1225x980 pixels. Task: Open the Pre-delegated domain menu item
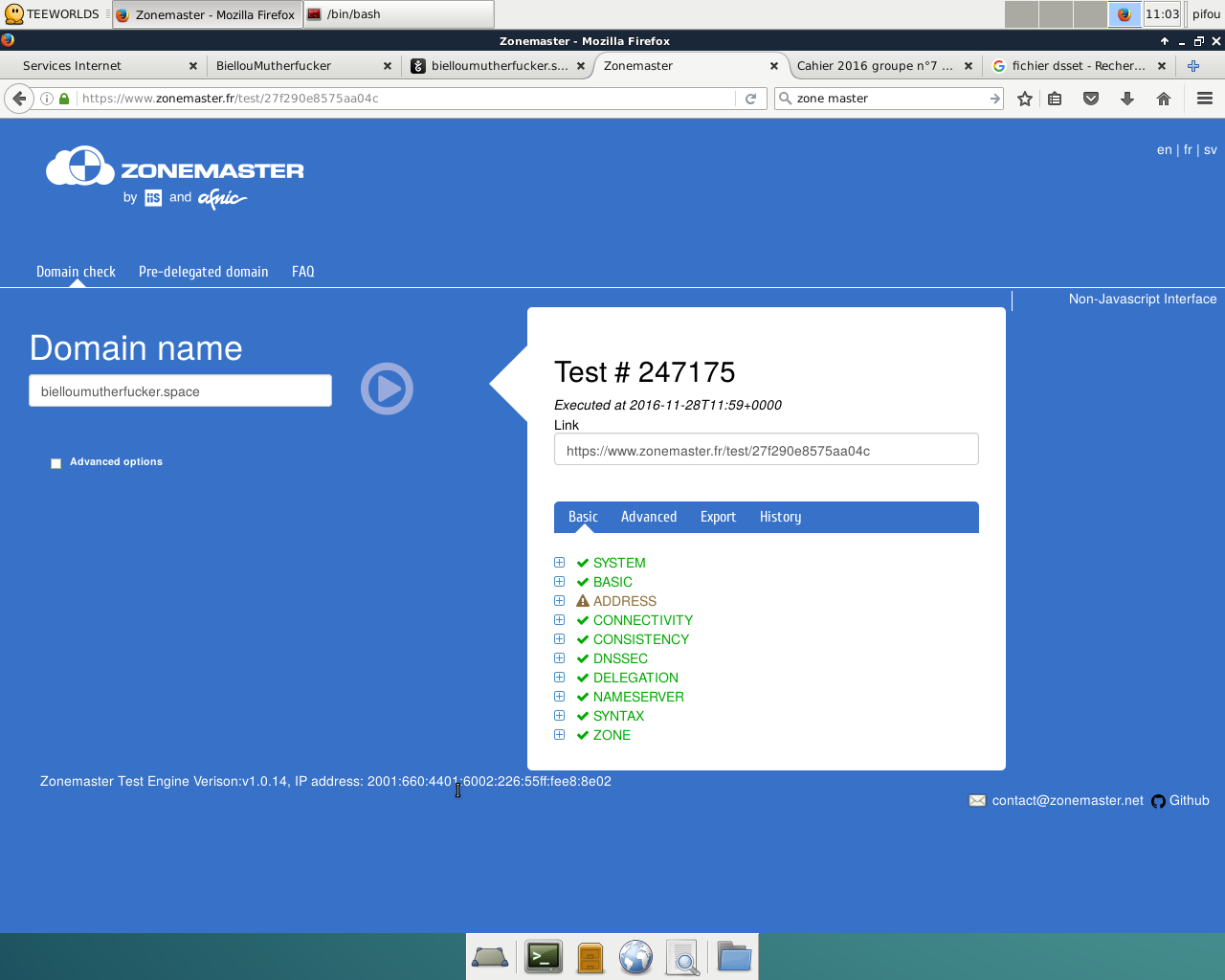tap(203, 272)
